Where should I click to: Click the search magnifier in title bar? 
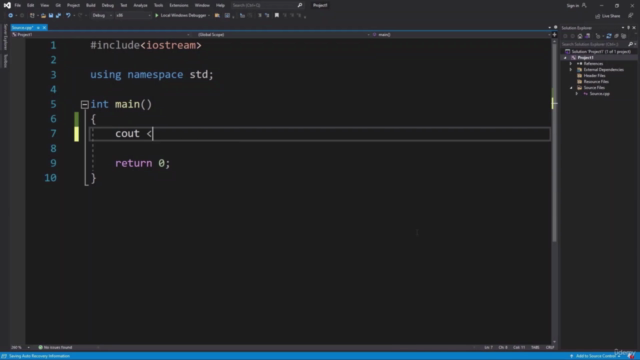tap(300, 5)
